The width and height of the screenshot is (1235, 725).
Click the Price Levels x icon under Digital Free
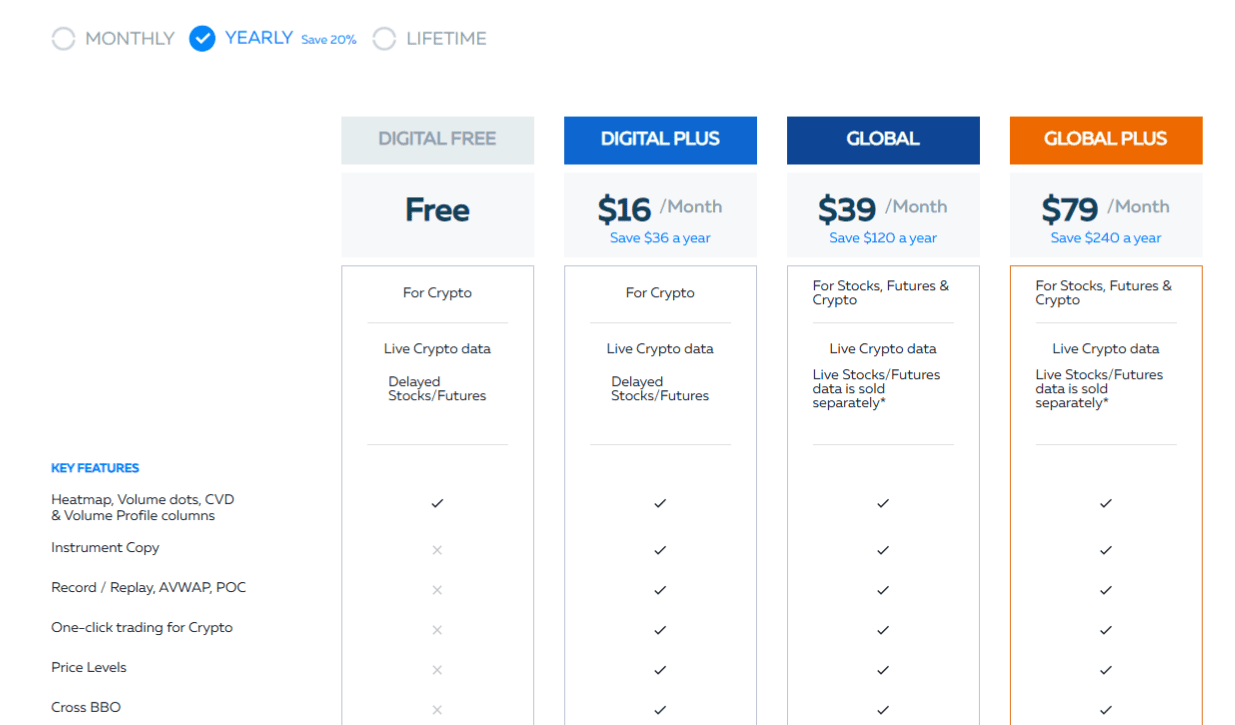[437, 670]
